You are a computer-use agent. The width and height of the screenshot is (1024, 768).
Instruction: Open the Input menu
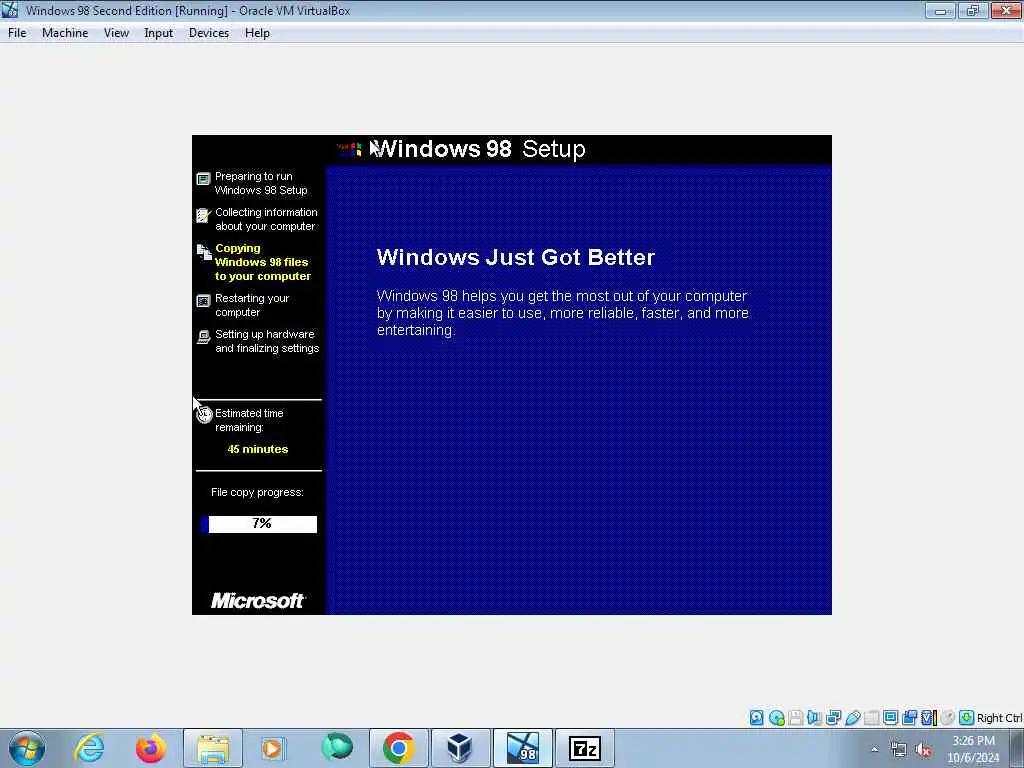[158, 33]
